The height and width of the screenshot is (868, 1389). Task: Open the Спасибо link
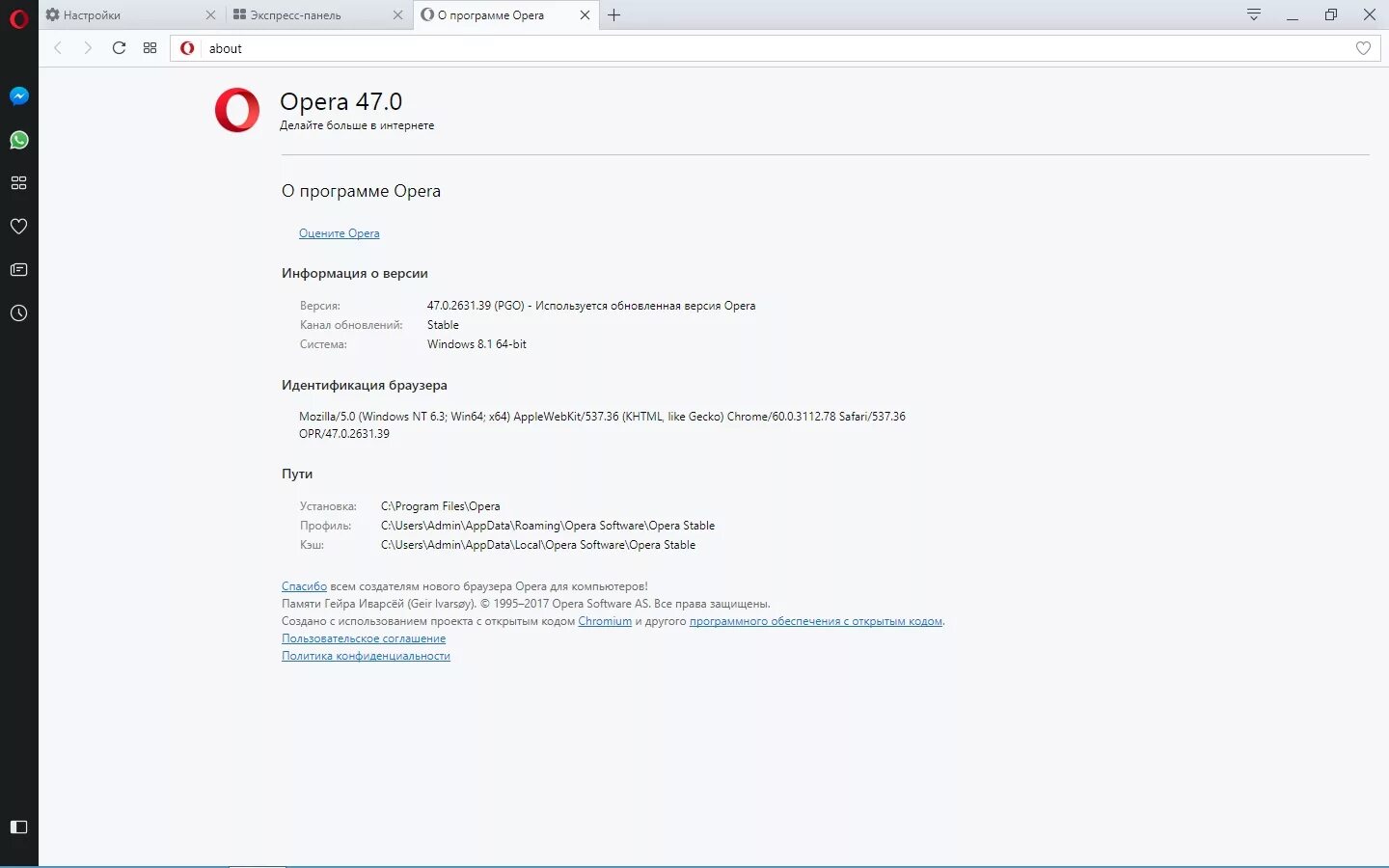(304, 586)
